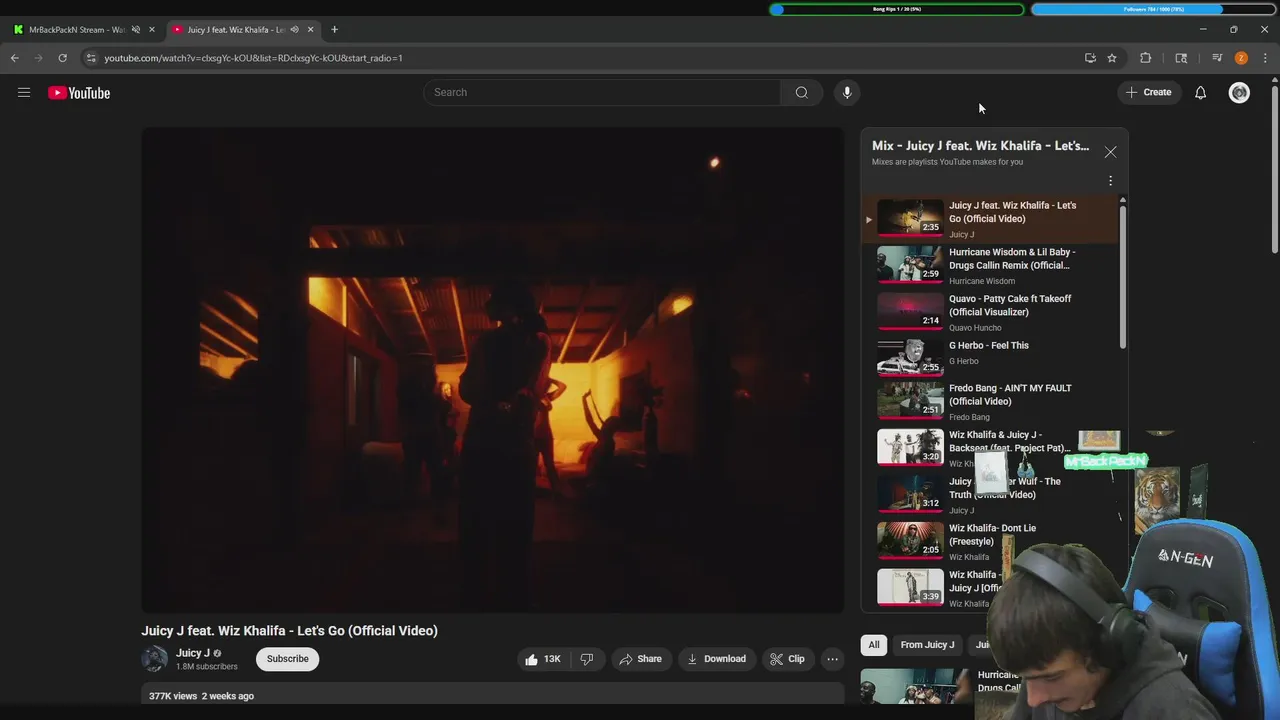The height and width of the screenshot is (720, 1280).
Task: Open the media controls toolbar icon
Action: pyautogui.click(x=1217, y=58)
